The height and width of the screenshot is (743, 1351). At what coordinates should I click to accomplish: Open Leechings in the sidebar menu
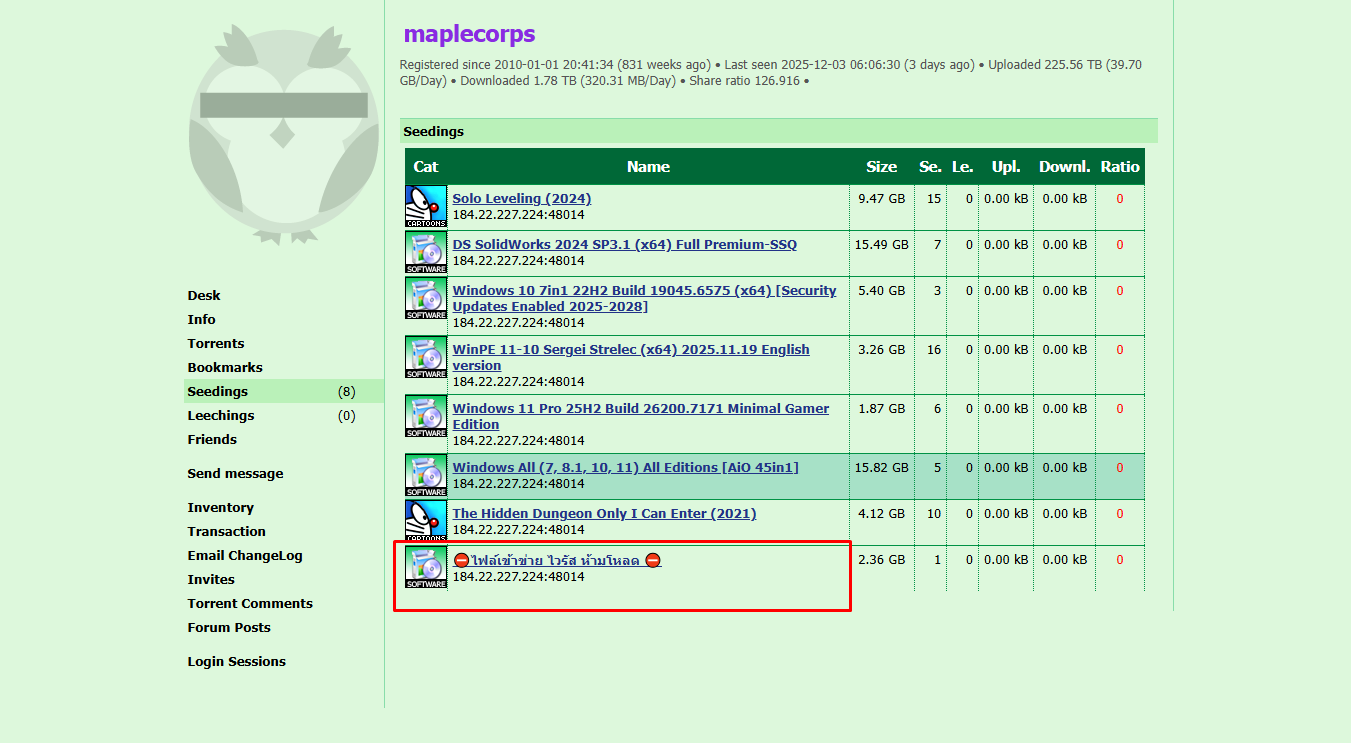pyautogui.click(x=221, y=416)
